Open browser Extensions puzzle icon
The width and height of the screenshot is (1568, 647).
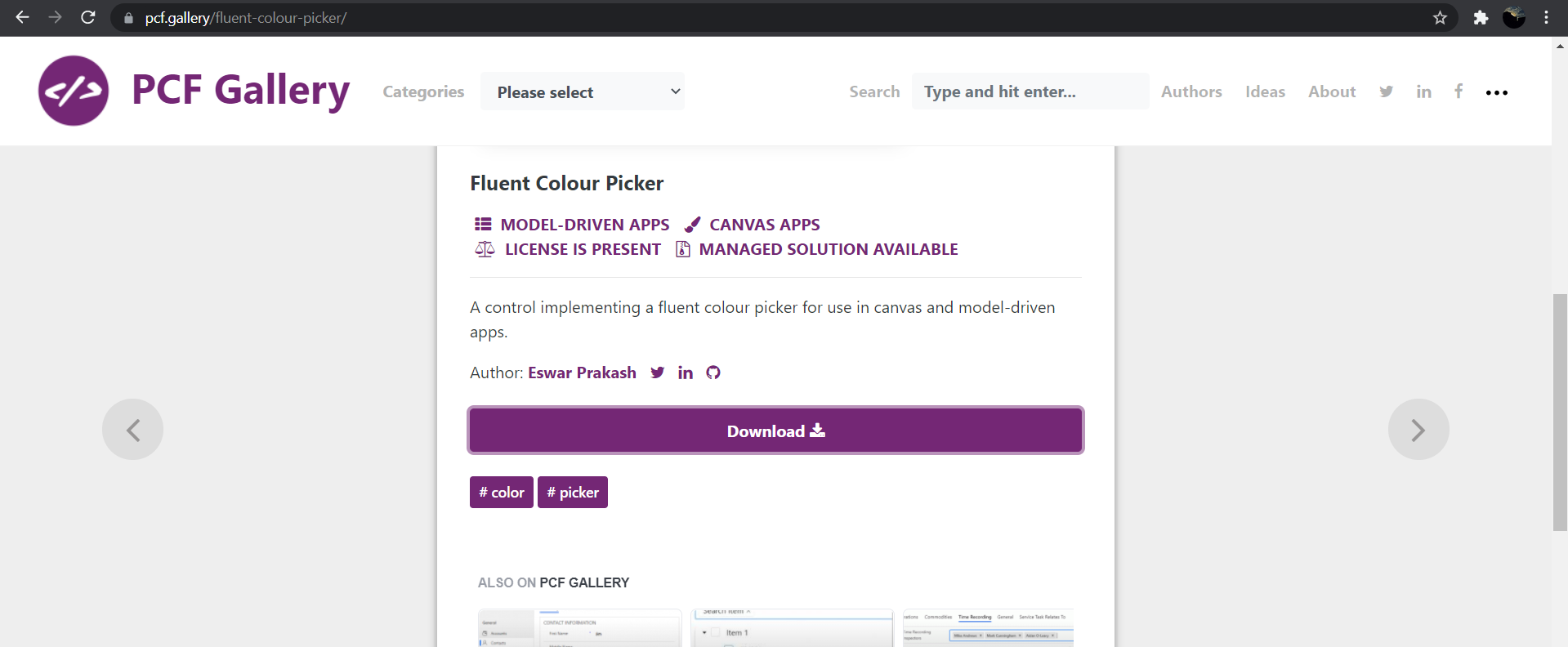[1481, 17]
